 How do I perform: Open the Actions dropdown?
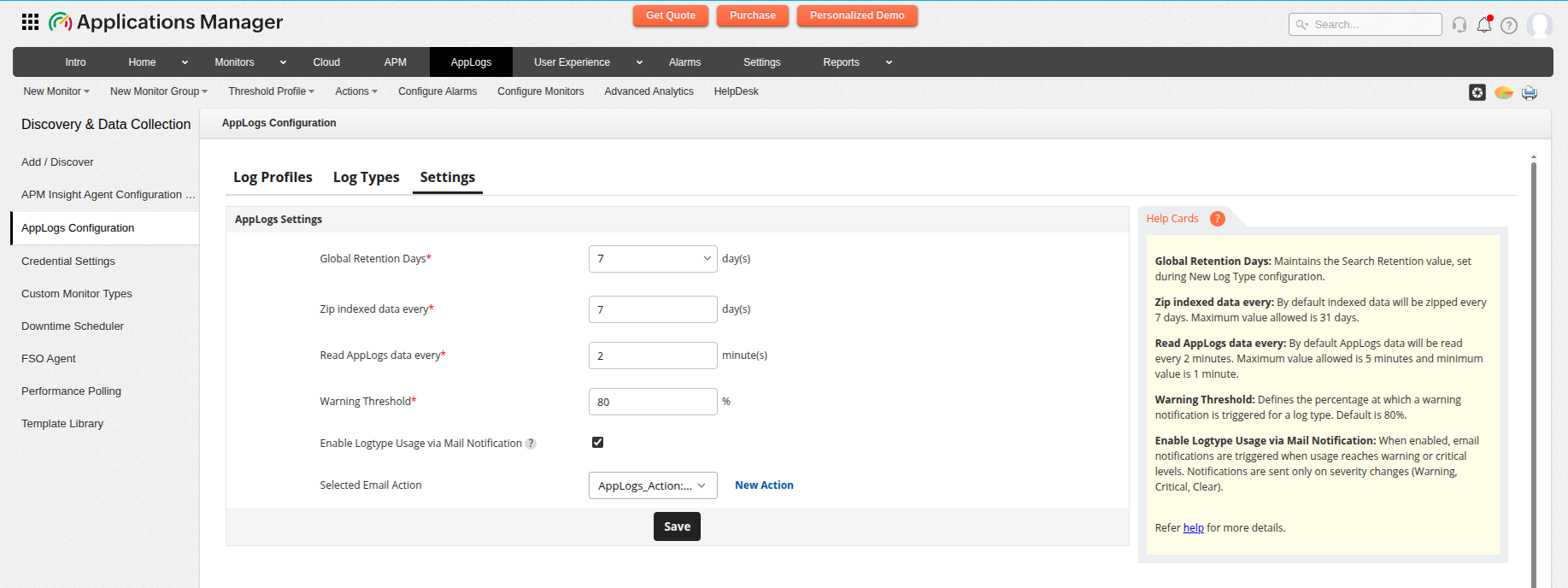point(355,91)
